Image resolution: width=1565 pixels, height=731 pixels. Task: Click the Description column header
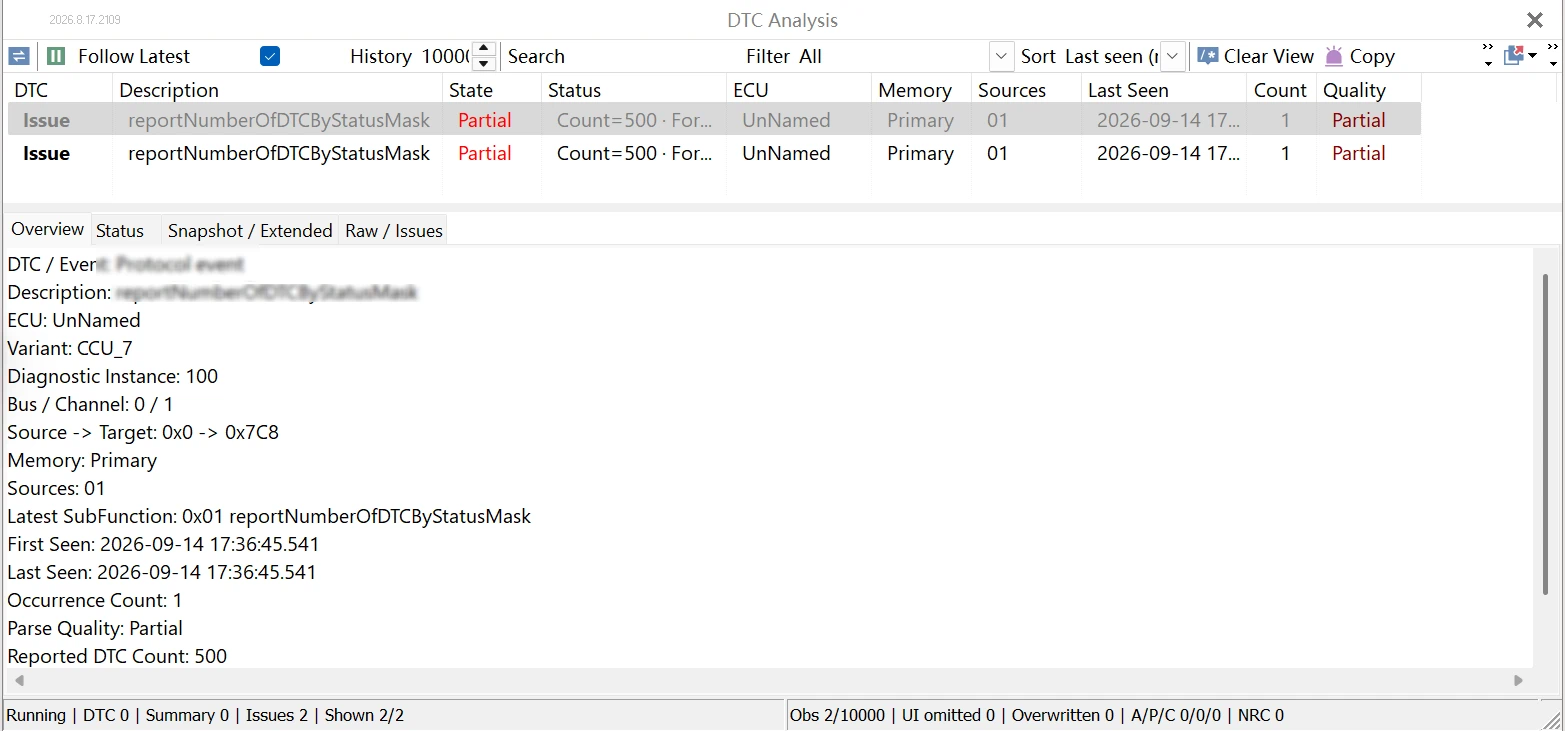pyautogui.click(x=277, y=90)
